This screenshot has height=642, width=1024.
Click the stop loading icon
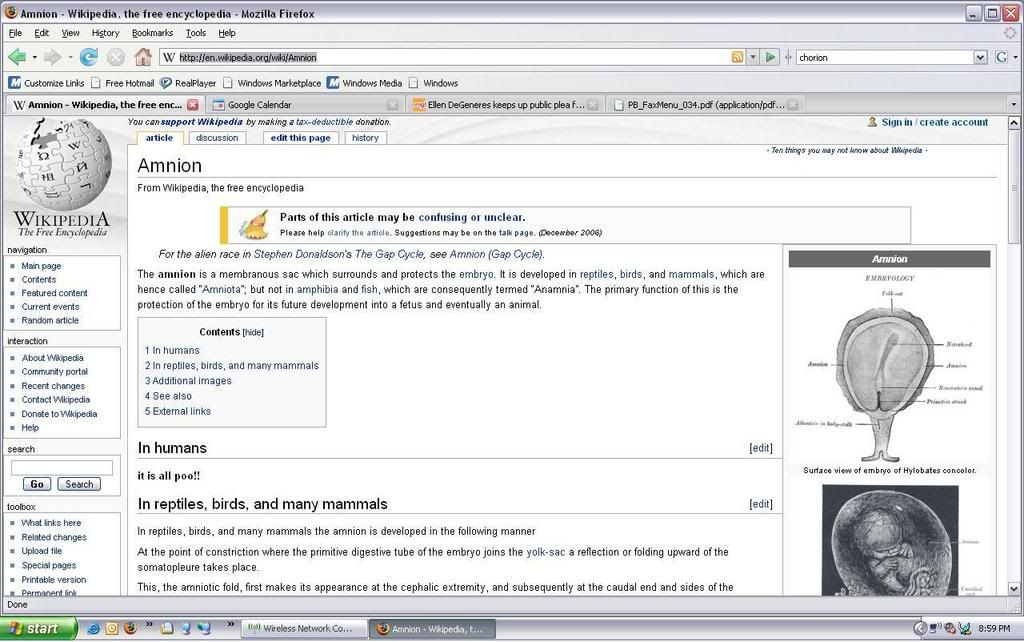116,57
